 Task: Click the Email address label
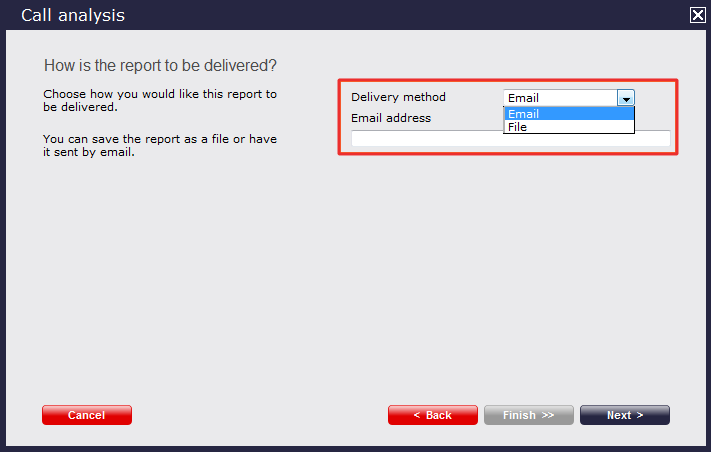point(391,117)
